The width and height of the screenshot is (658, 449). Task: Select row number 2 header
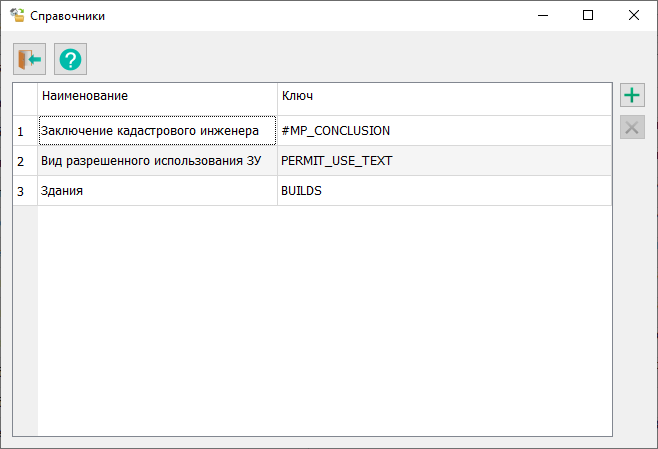click(24, 161)
